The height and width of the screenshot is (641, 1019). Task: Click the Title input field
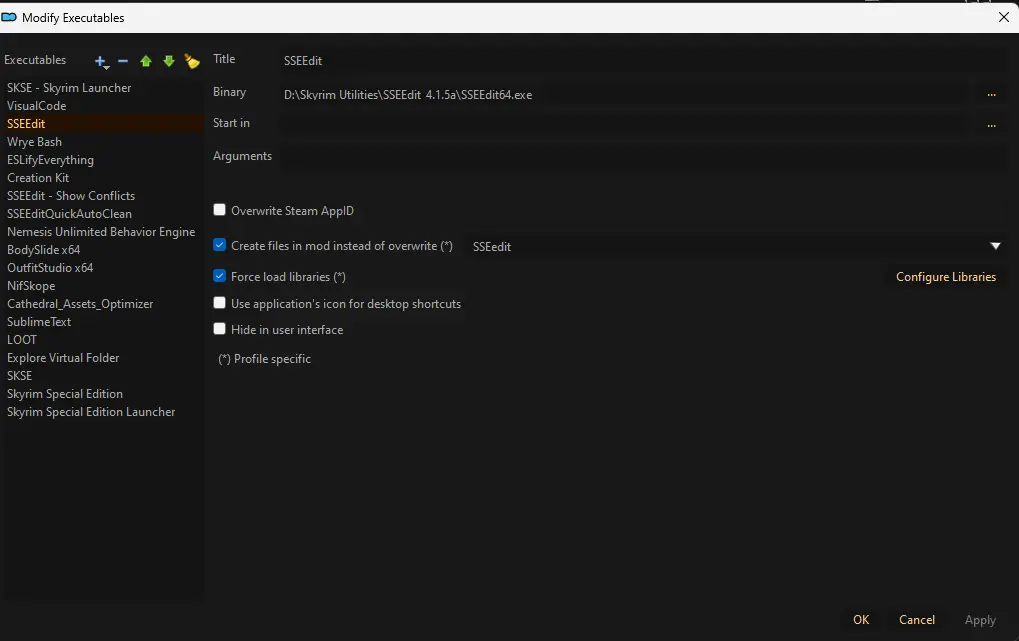[x=643, y=60]
